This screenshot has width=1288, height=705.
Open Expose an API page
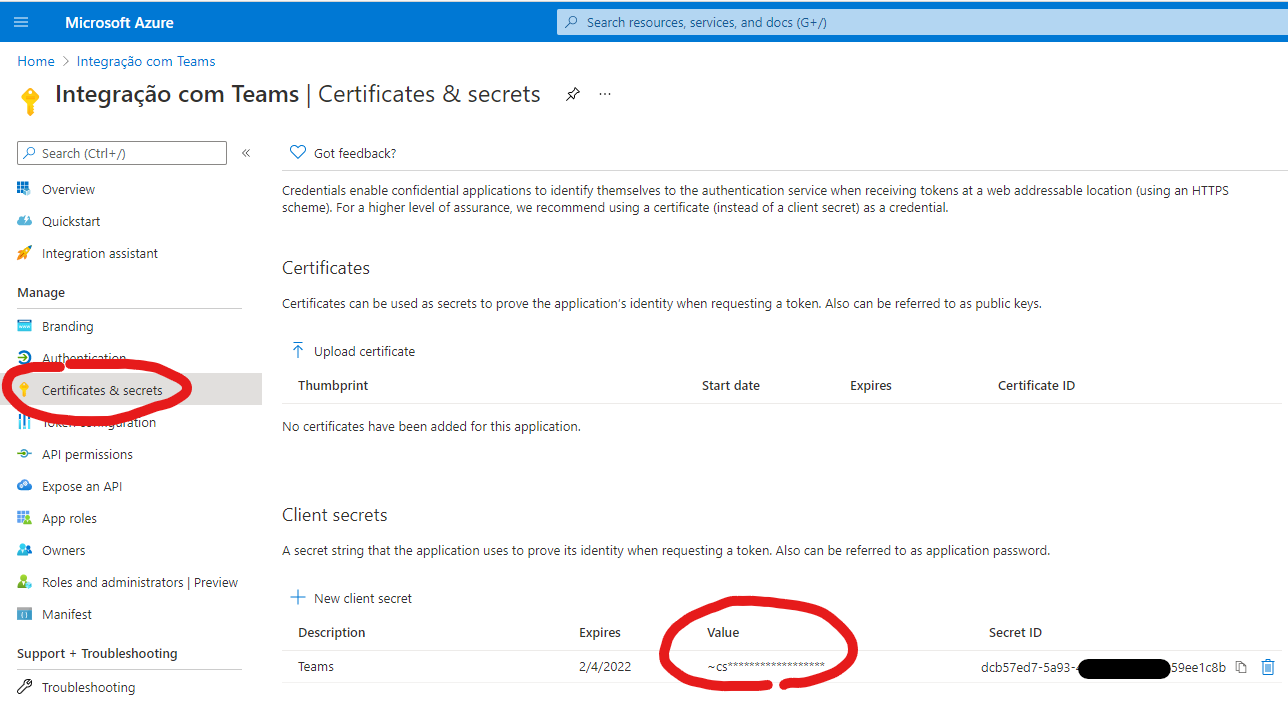(x=82, y=486)
